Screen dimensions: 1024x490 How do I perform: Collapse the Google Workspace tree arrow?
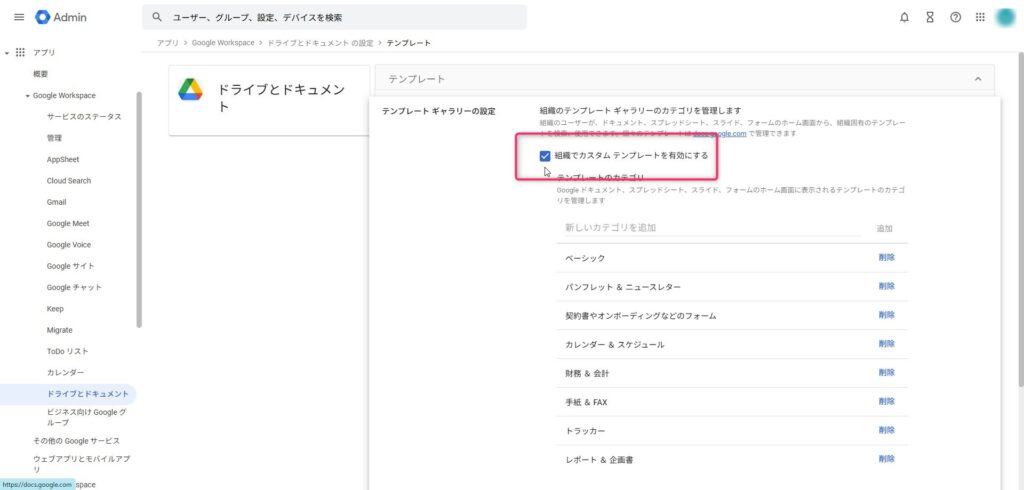click(x=27, y=96)
